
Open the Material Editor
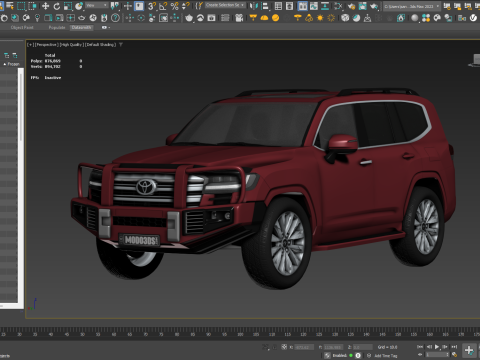pos(338,6)
